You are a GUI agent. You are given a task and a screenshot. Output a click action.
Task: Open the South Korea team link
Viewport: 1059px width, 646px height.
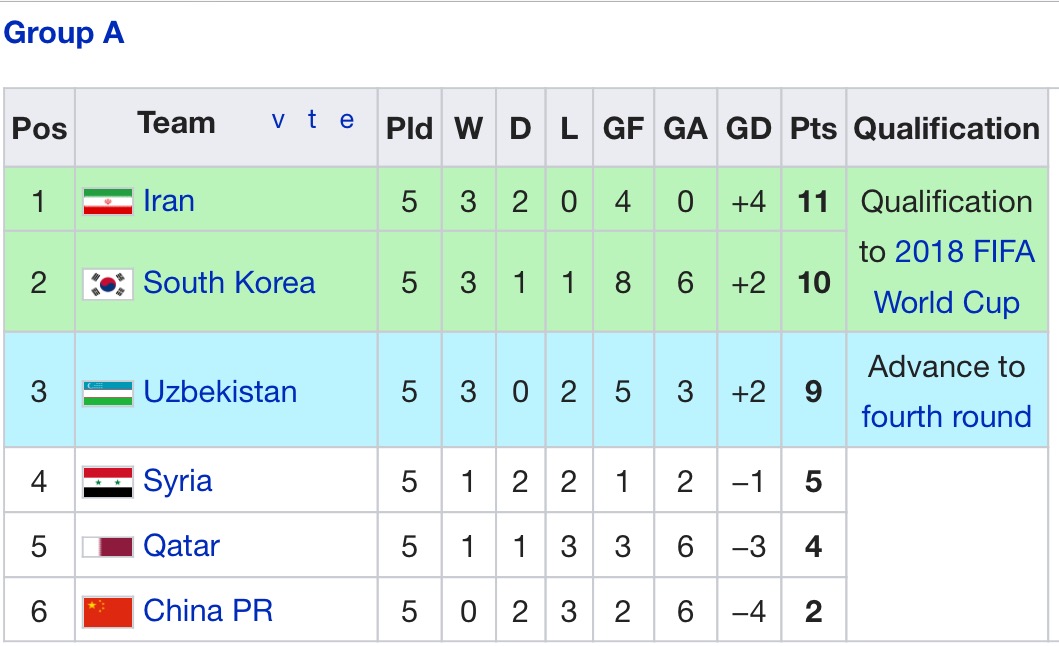229,283
